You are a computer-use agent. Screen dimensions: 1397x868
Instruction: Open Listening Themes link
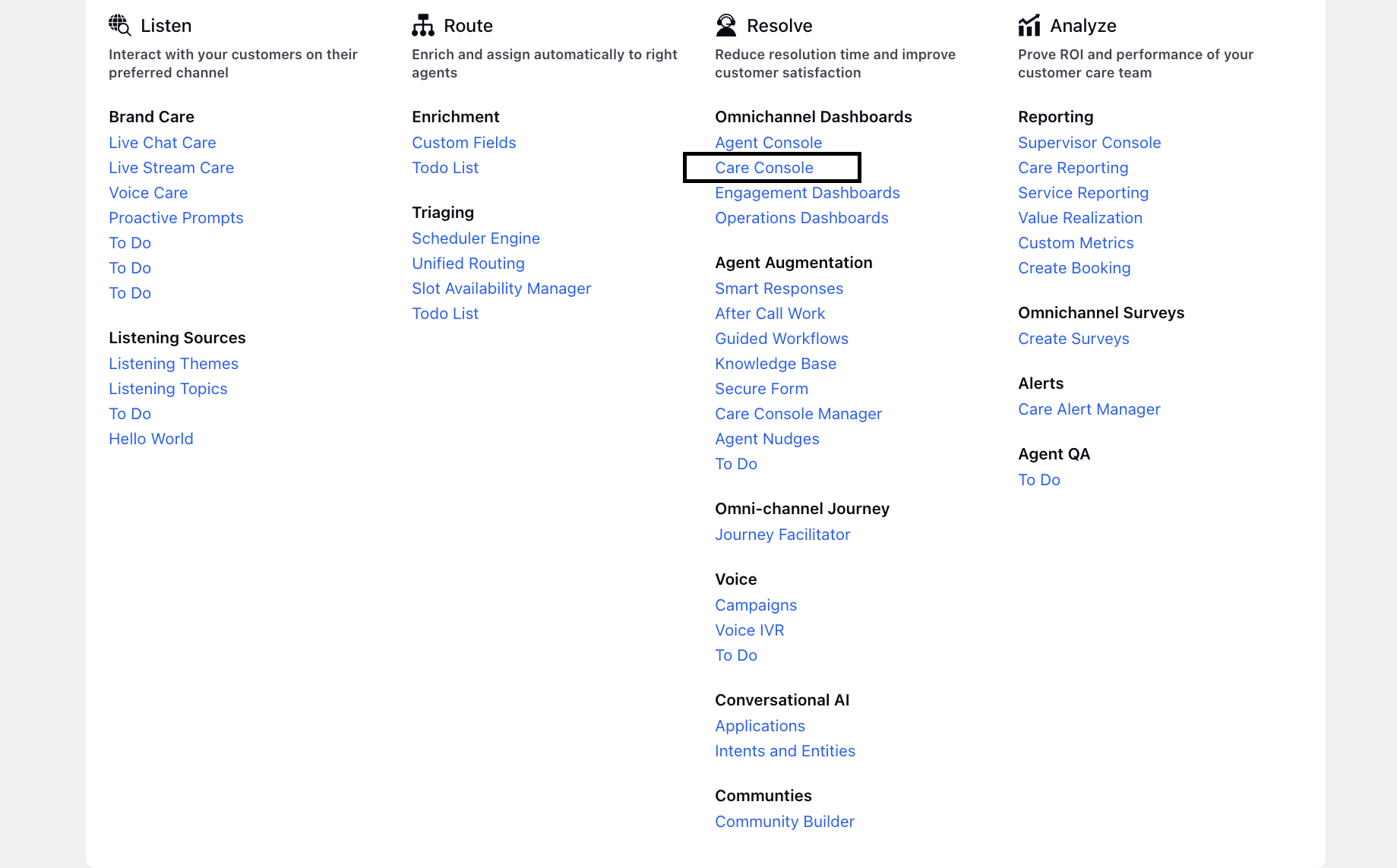(x=173, y=364)
